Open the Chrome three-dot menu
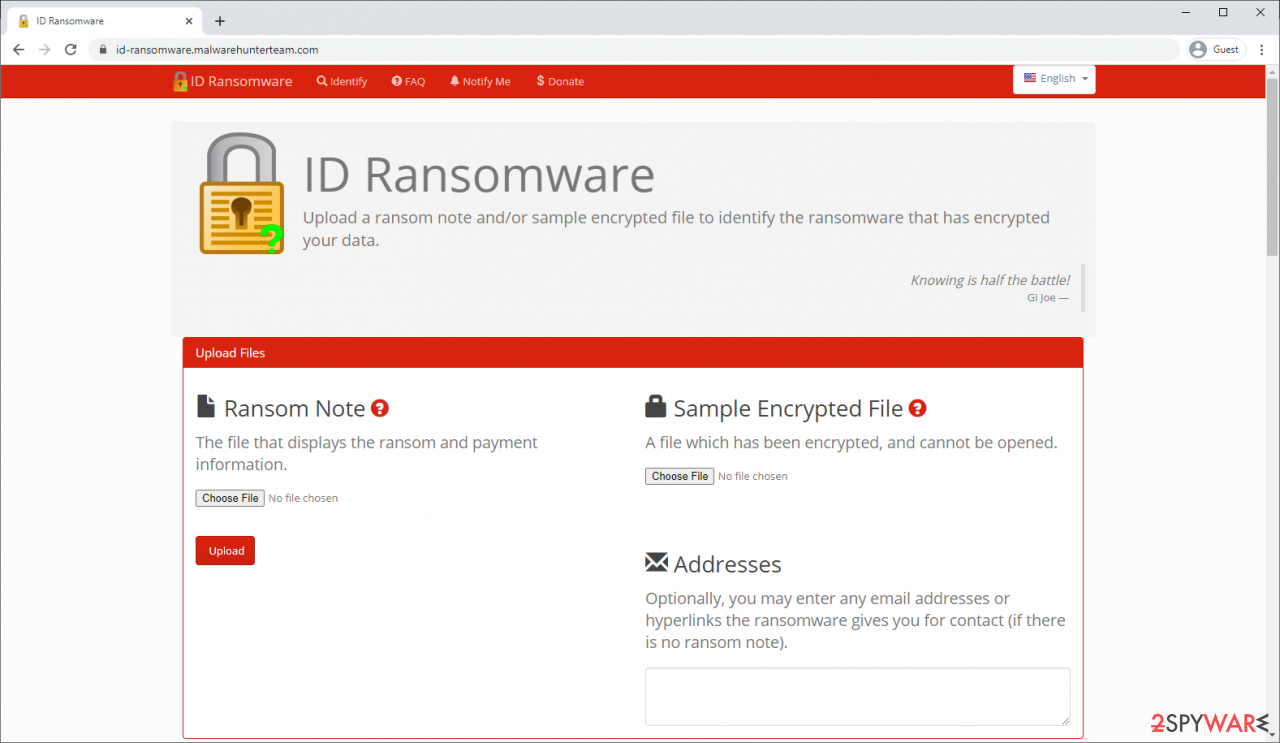The width and height of the screenshot is (1280, 743). pyautogui.click(x=1261, y=49)
